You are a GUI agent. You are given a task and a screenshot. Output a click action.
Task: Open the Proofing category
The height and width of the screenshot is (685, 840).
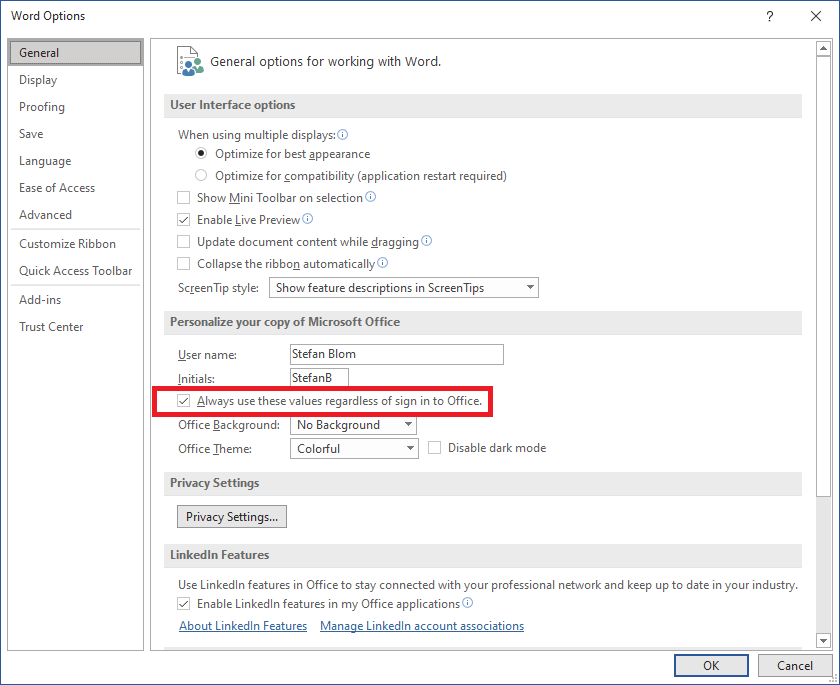(x=76, y=107)
